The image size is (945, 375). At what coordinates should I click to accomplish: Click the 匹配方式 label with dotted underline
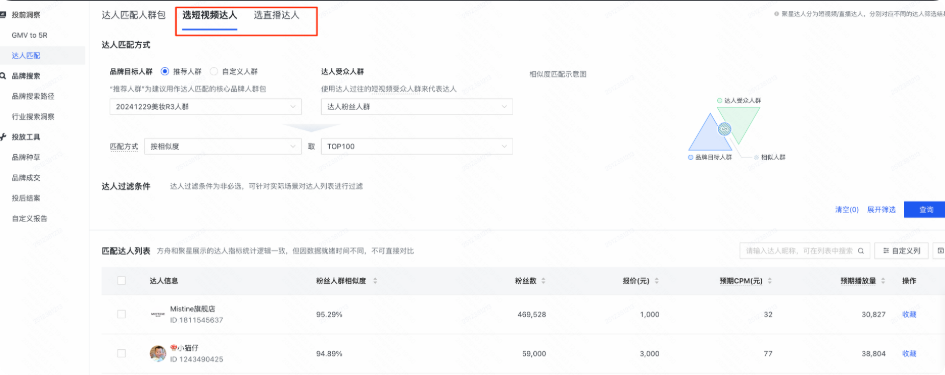tap(124, 147)
